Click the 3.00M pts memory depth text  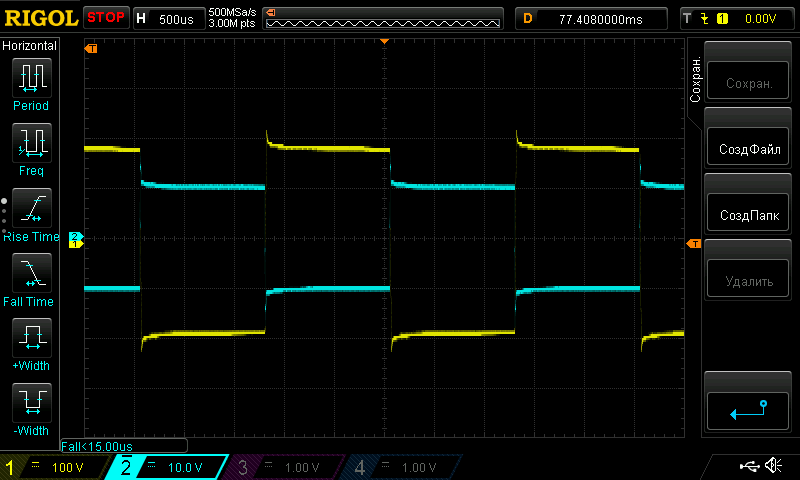click(232, 23)
